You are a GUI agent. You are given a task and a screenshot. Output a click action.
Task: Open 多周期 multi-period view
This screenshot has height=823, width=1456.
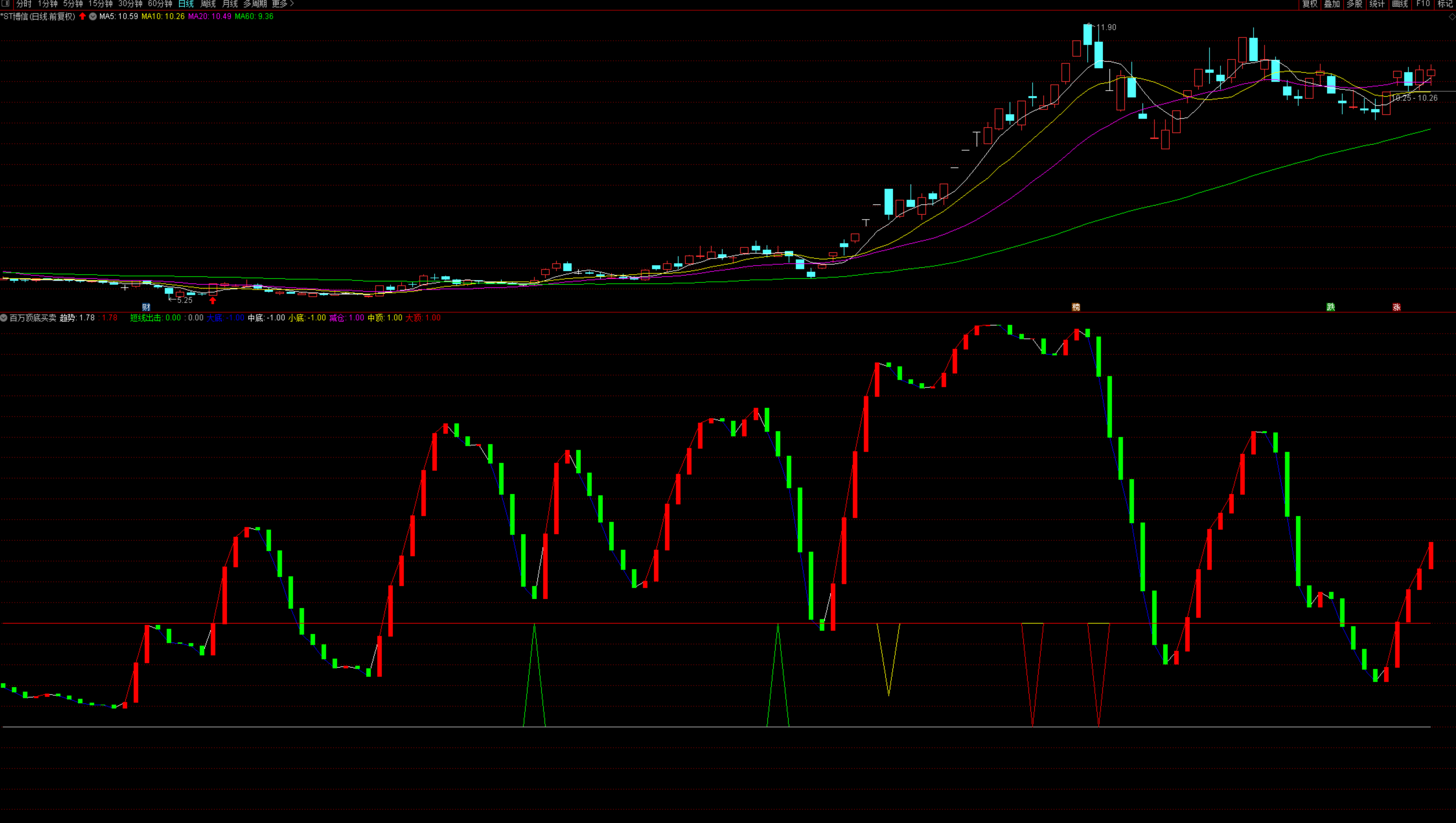(x=255, y=4)
